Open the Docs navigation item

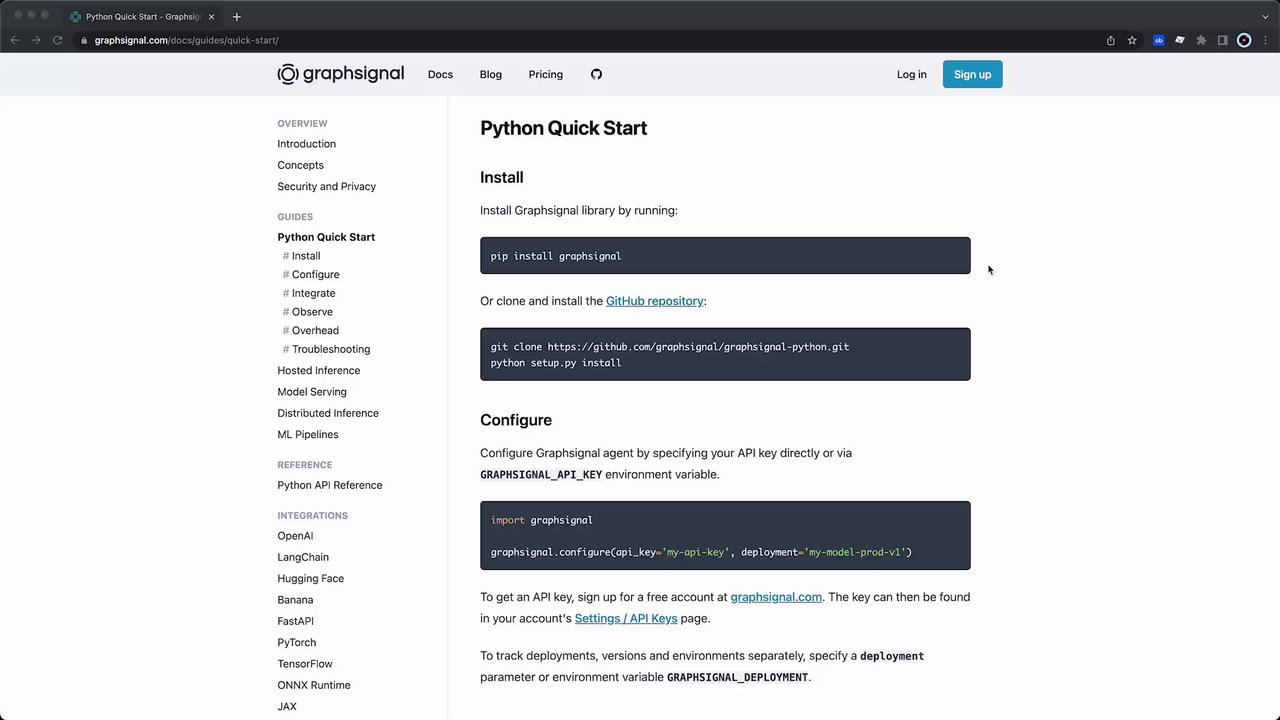point(440,74)
